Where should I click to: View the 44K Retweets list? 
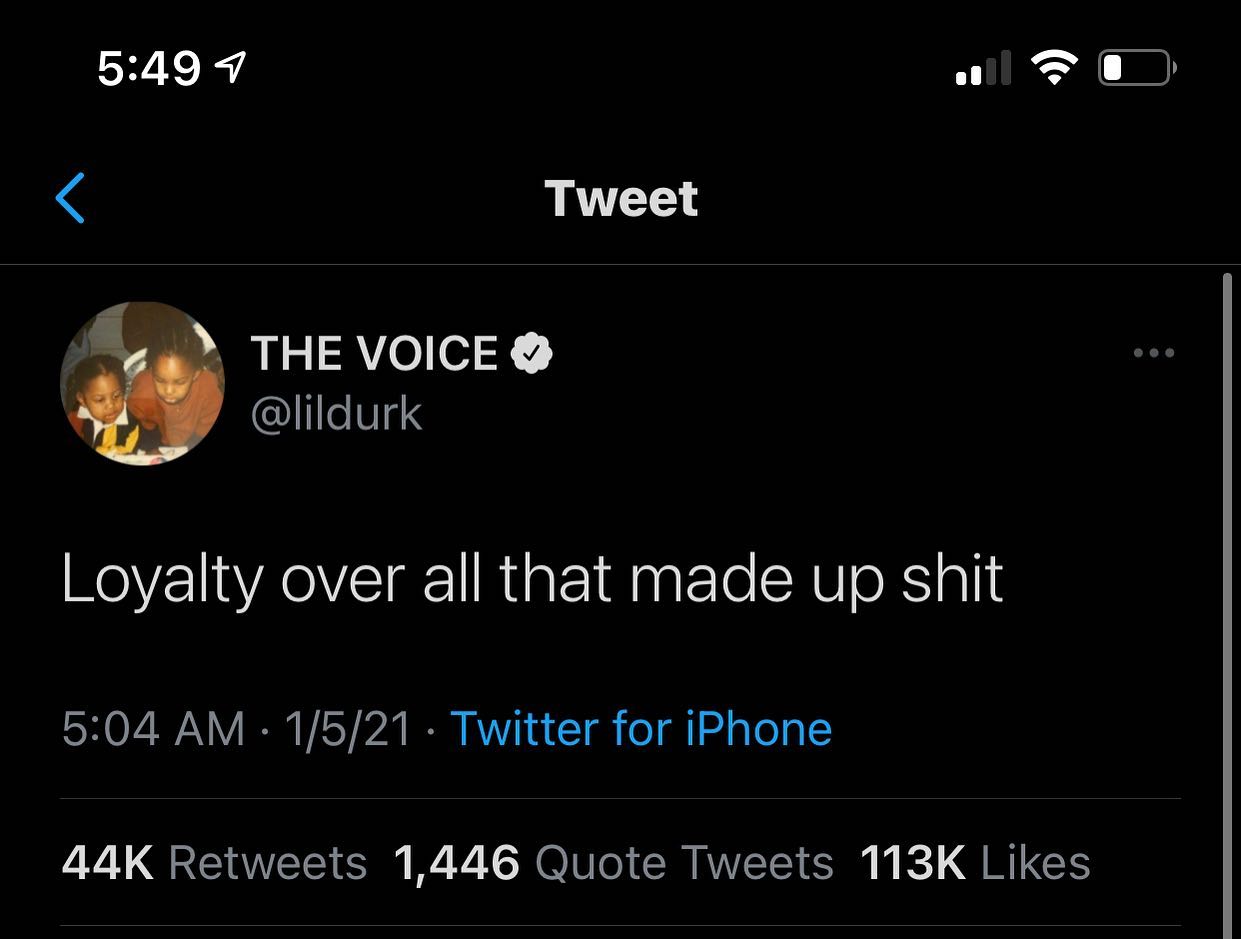point(214,863)
